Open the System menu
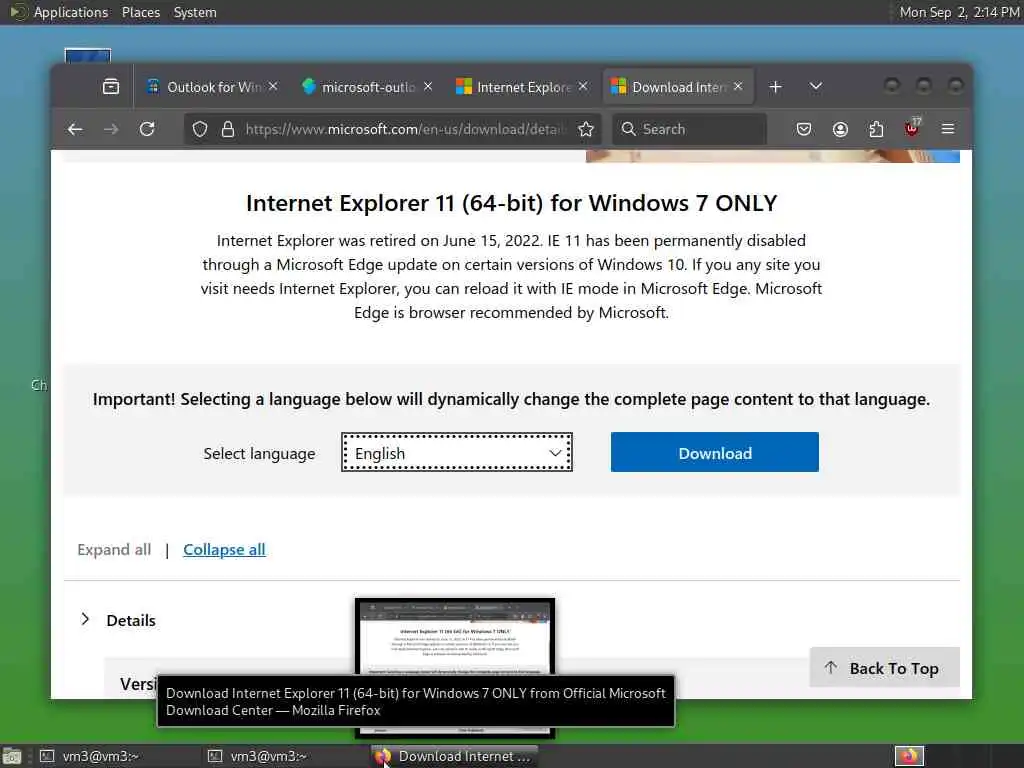 (x=195, y=12)
